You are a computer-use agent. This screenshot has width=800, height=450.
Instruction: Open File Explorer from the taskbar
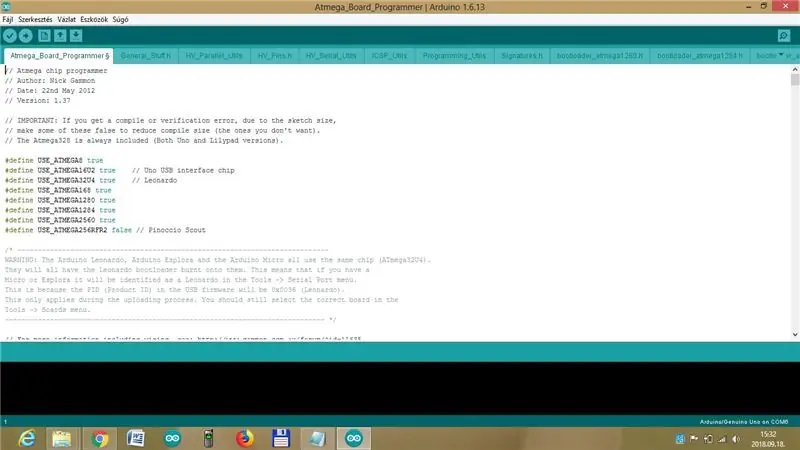pyautogui.click(x=62, y=438)
